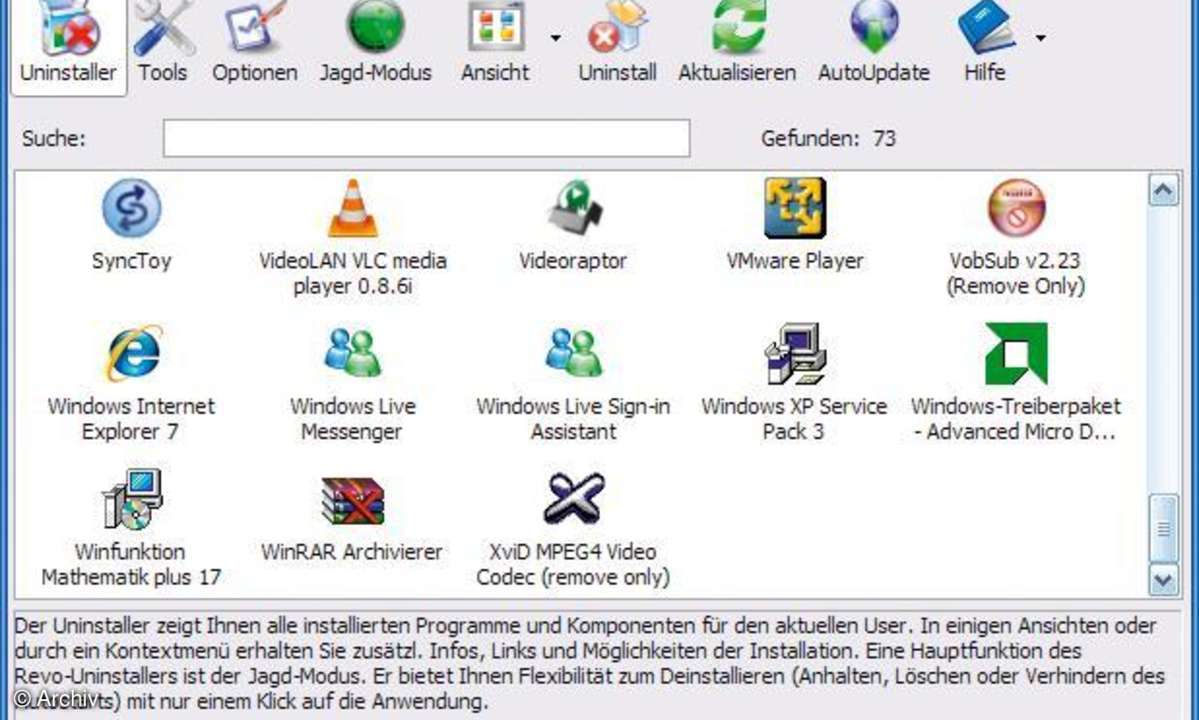
Task: Focus the Suche search field
Action: [427, 138]
